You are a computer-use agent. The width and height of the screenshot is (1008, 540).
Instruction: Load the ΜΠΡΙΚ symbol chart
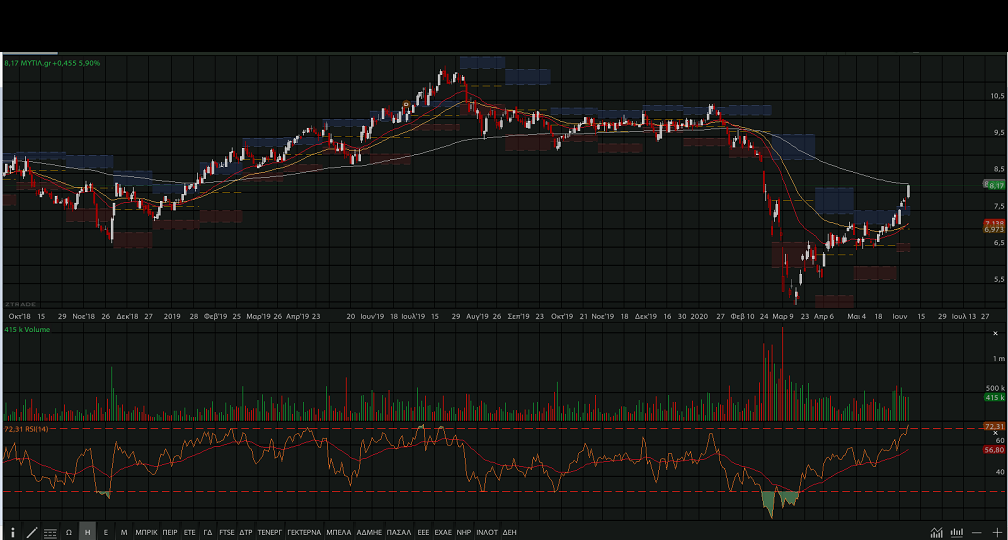tap(146, 533)
